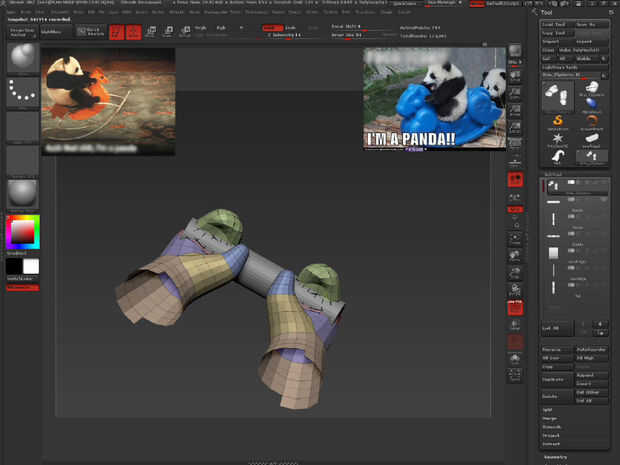Toggle the Zadd sculpt mode button
This screenshot has width=620, height=465.
271,27
